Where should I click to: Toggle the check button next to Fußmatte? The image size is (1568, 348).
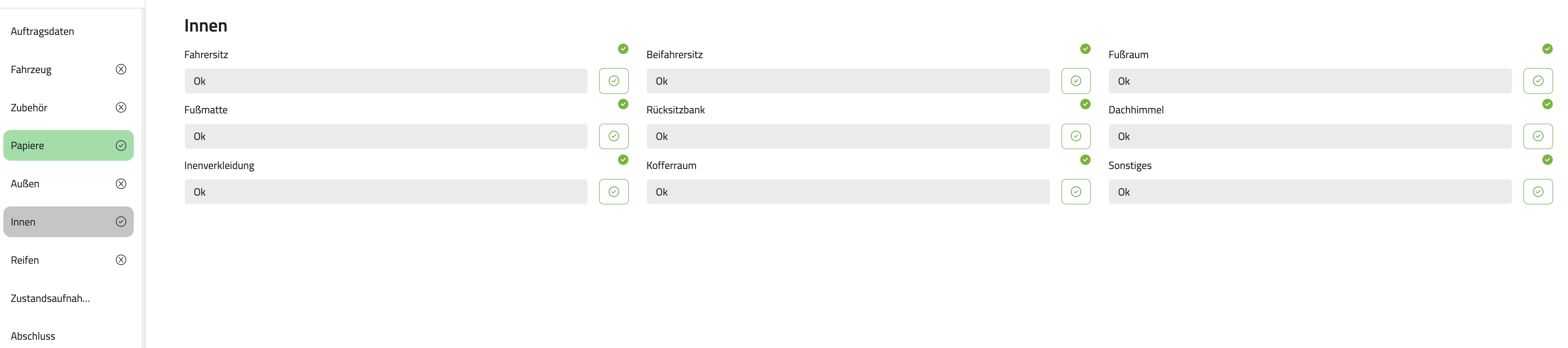614,136
